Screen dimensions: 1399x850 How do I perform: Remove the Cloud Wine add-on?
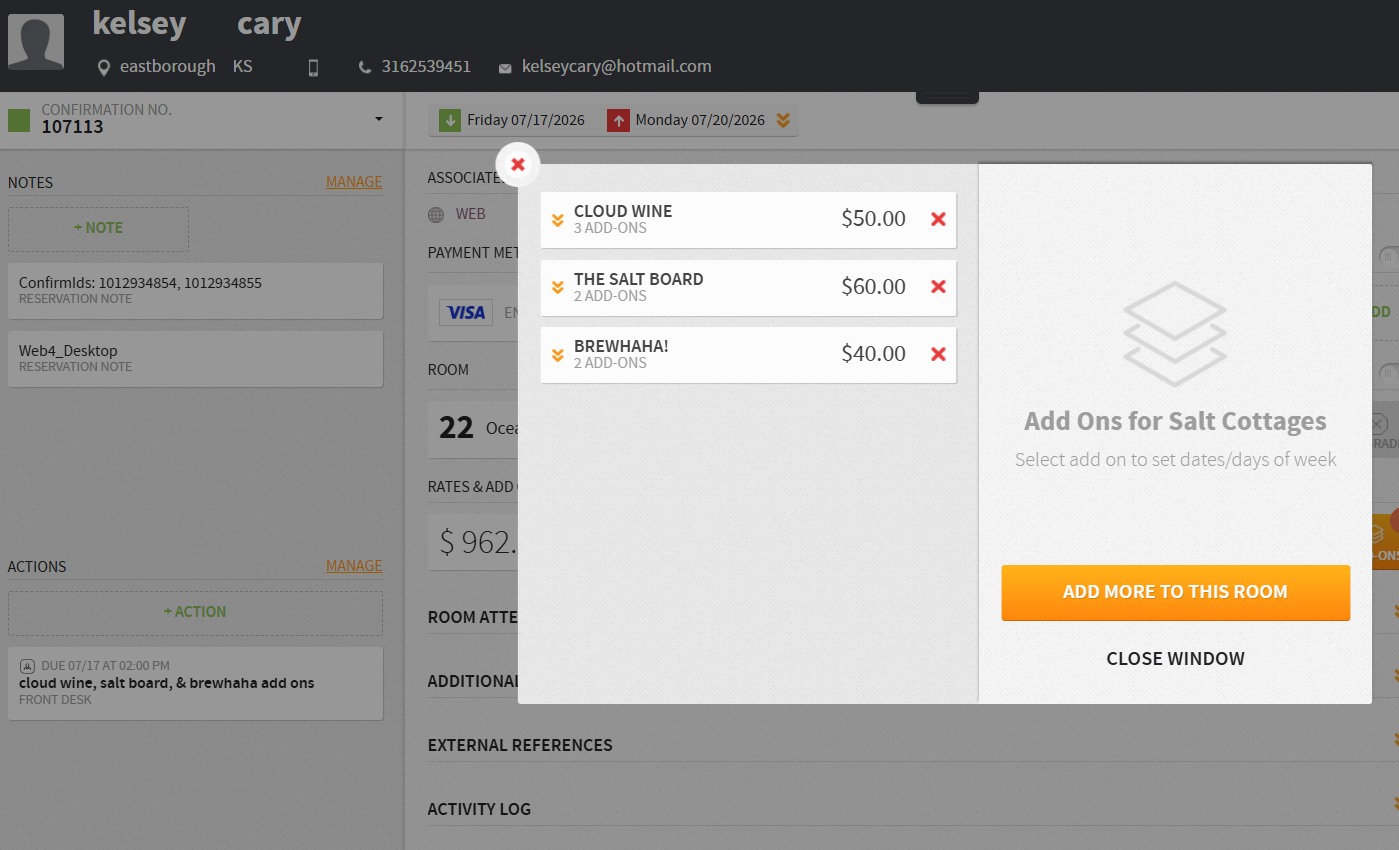tap(938, 219)
